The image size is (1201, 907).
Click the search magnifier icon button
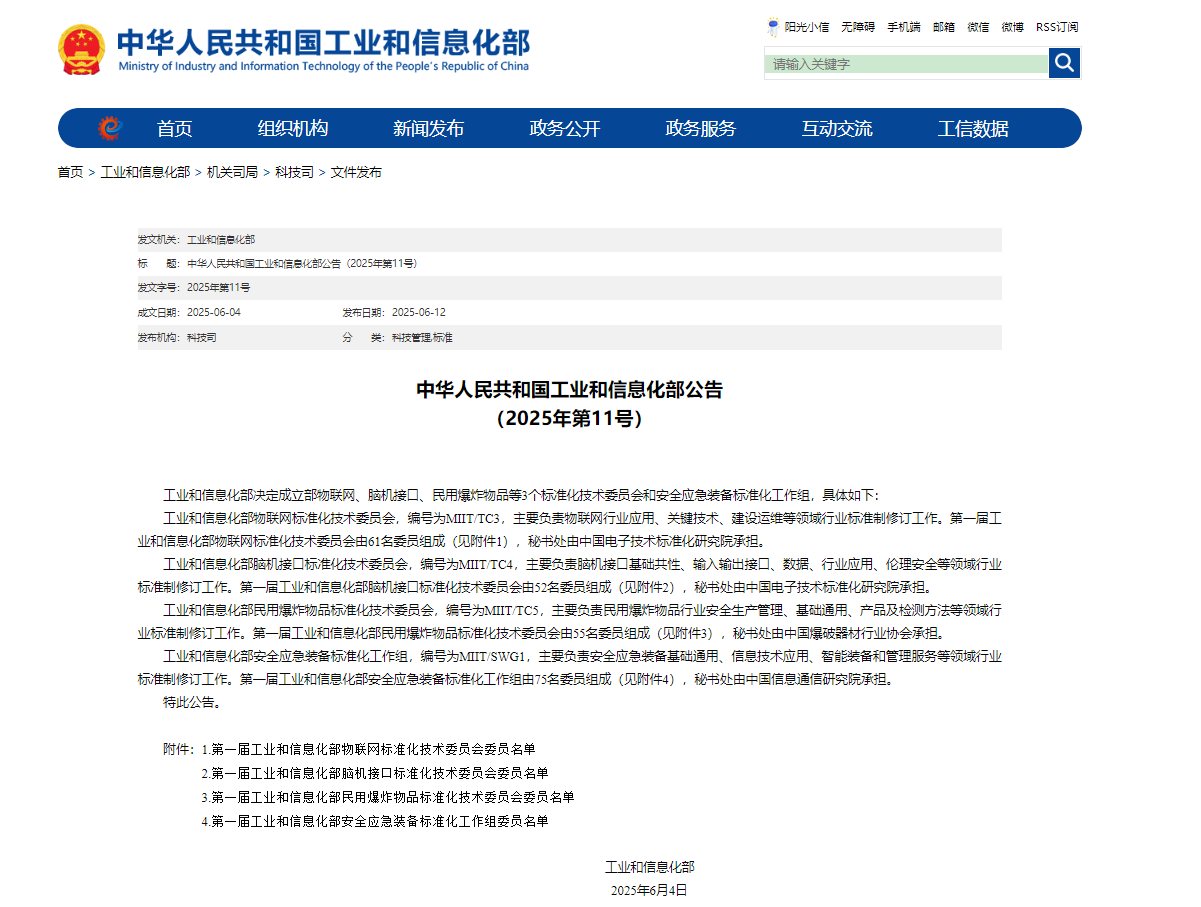pyautogui.click(x=1064, y=63)
